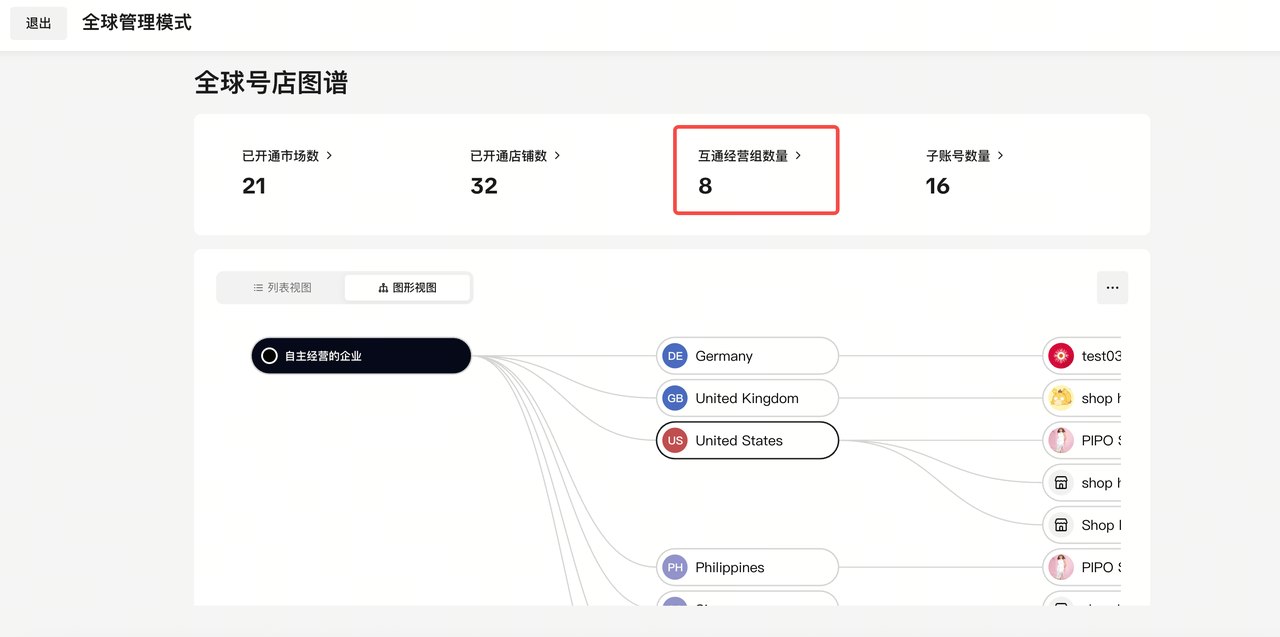This screenshot has width=1280, height=637.
Task: Click the GB badge for United Kingdom
Action: (675, 398)
